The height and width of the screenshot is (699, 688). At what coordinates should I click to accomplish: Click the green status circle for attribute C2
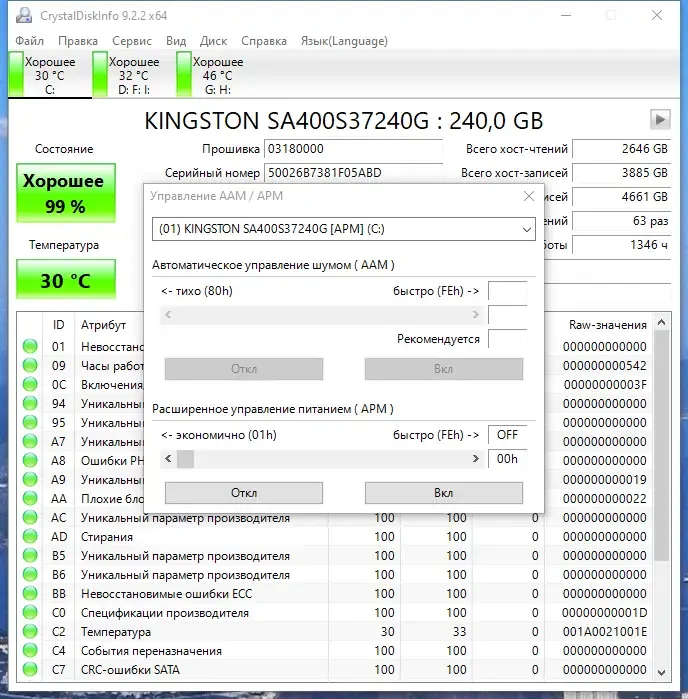pyautogui.click(x=30, y=631)
